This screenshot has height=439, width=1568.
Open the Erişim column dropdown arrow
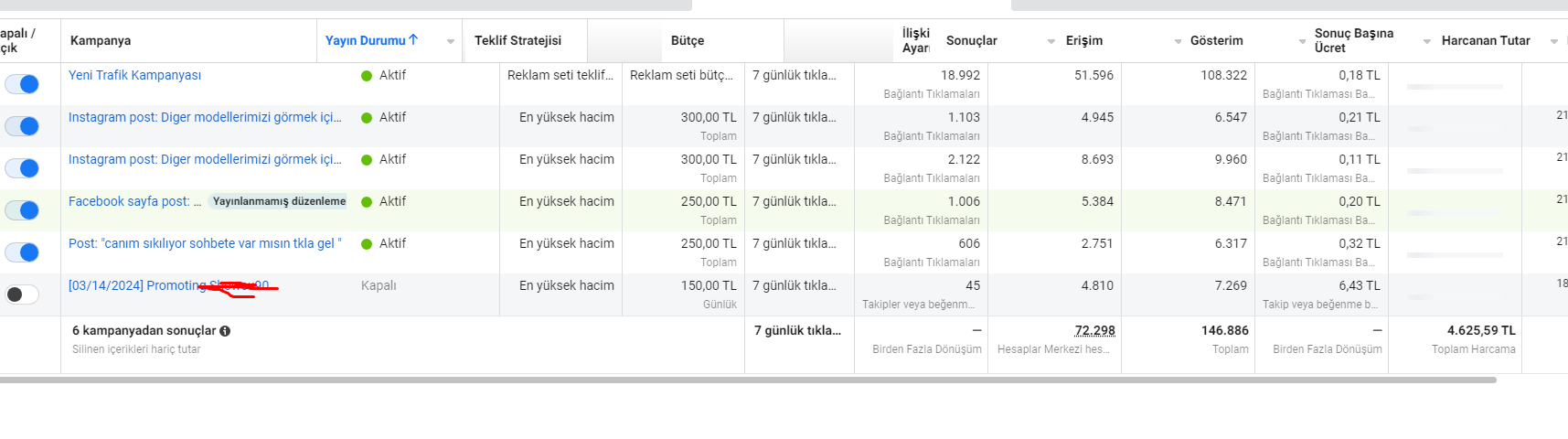point(1179,41)
